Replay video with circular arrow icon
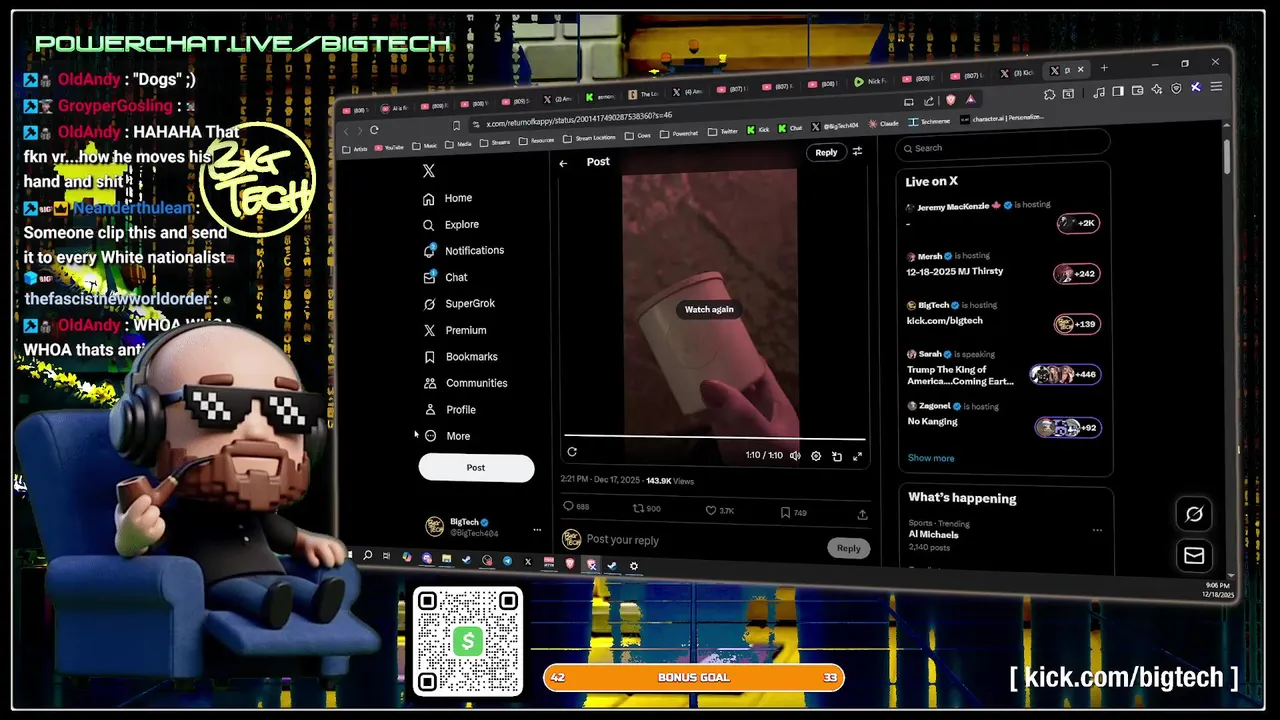Viewport: 1280px width, 720px height. click(572, 452)
